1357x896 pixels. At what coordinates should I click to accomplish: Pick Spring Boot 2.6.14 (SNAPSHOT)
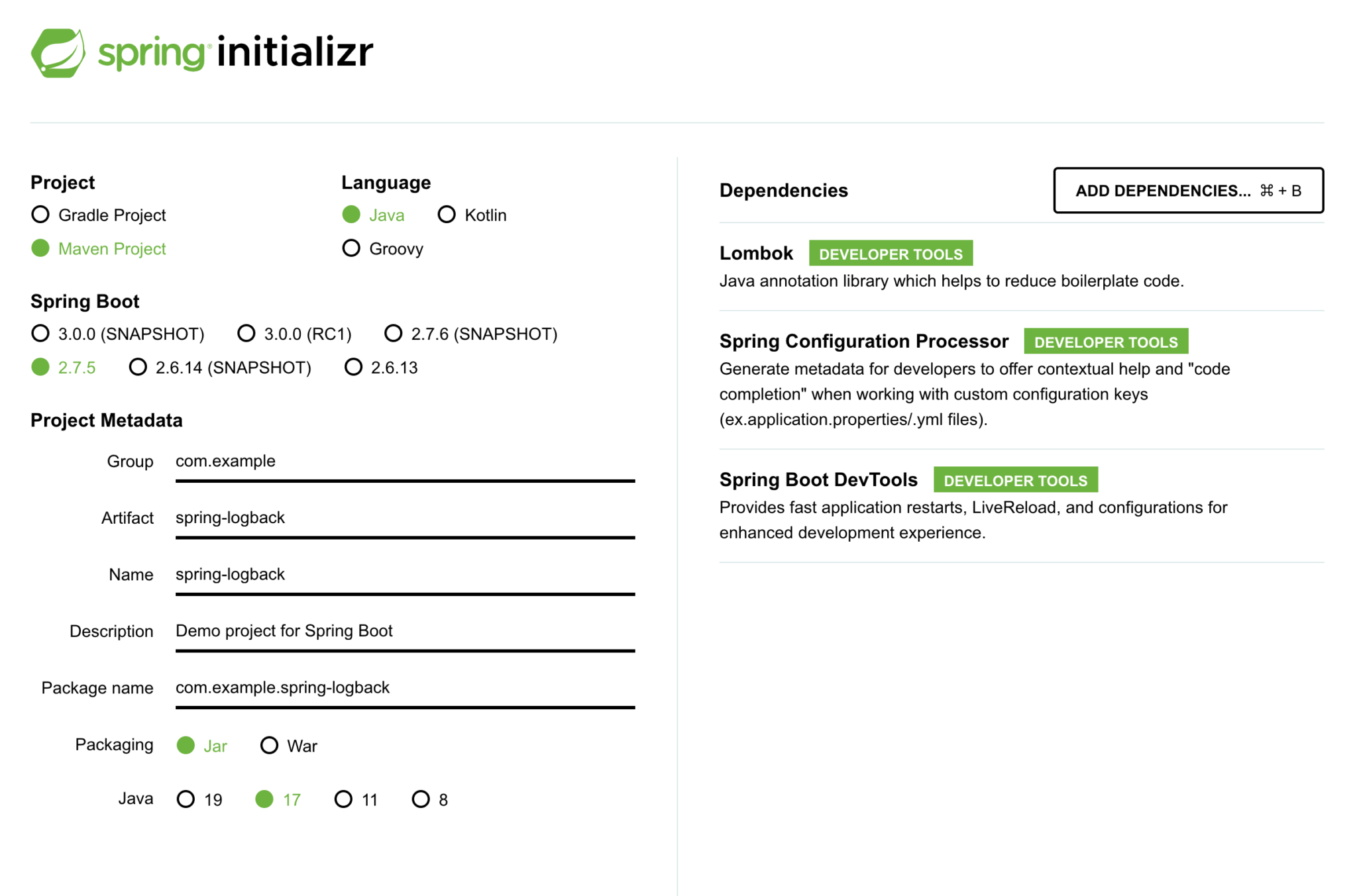[x=138, y=367]
